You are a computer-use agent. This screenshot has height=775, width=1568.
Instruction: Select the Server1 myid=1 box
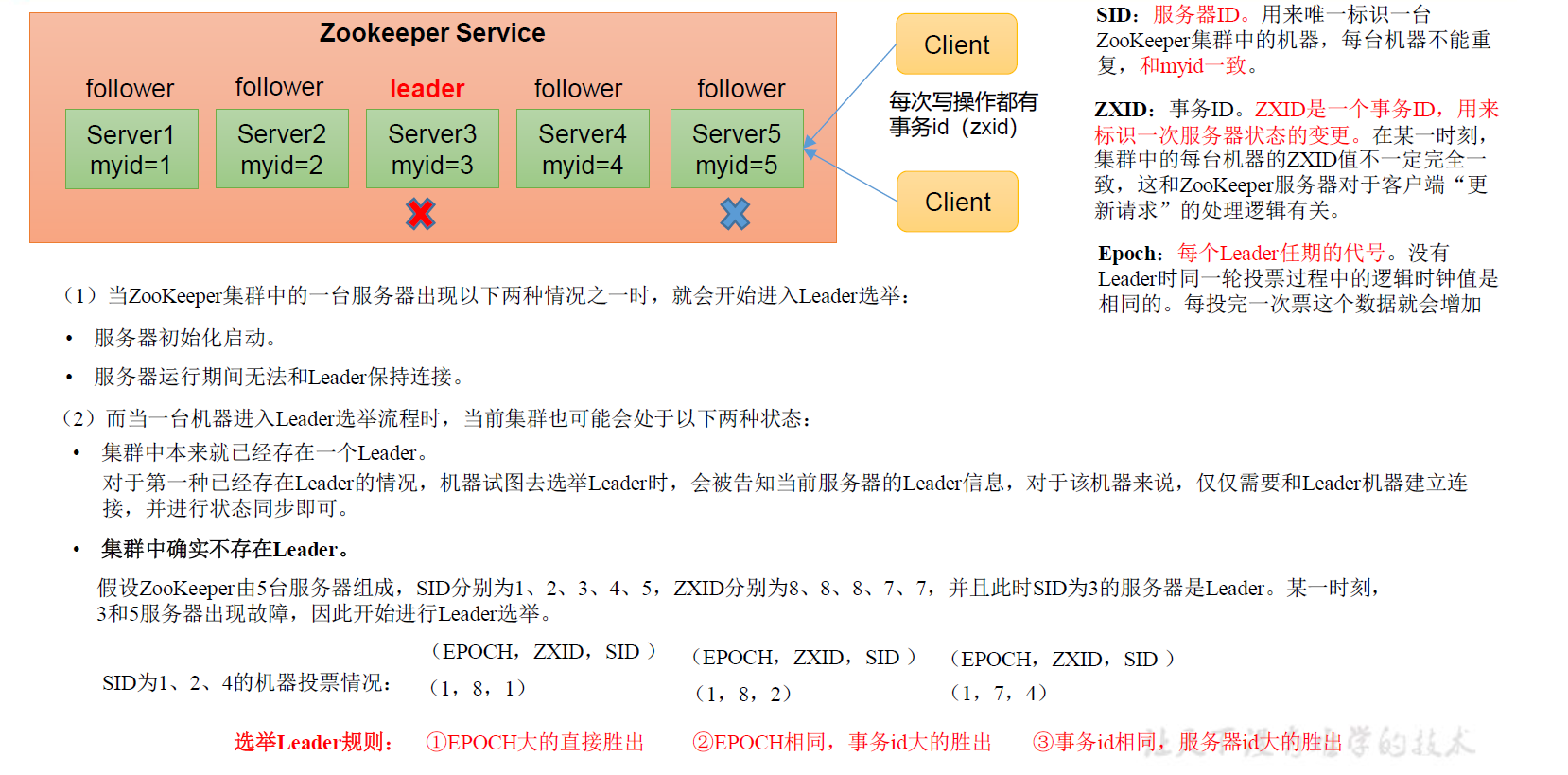click(x=131, y=149)
